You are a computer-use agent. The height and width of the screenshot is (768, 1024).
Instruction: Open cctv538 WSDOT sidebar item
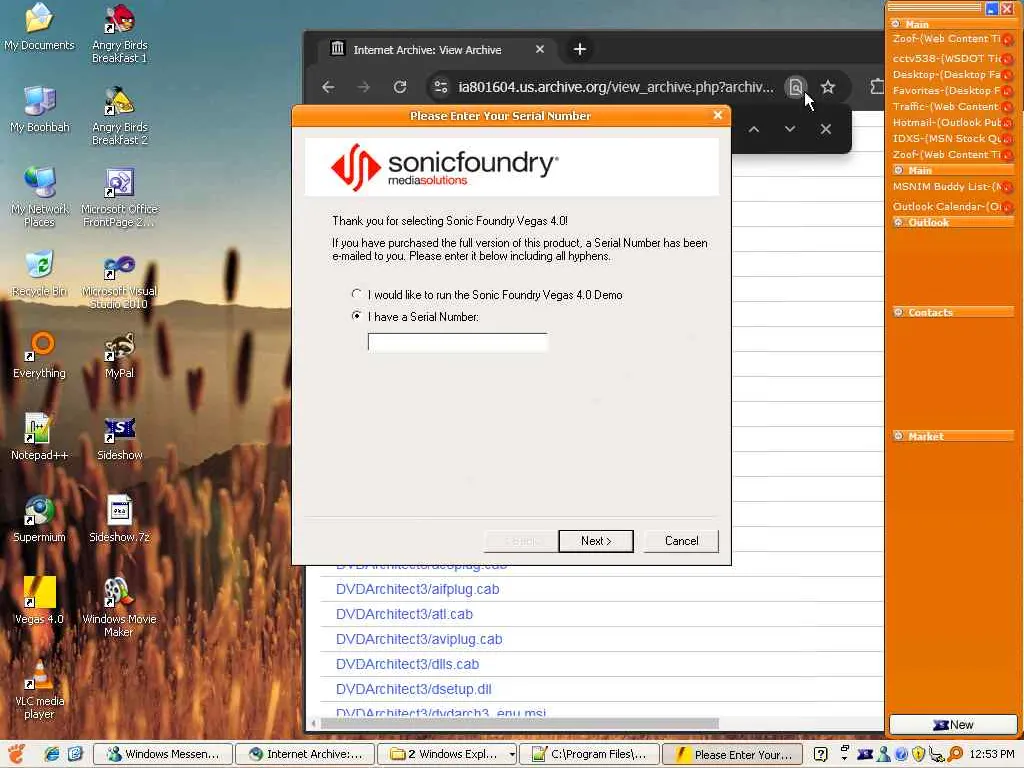tap(946, 58)
